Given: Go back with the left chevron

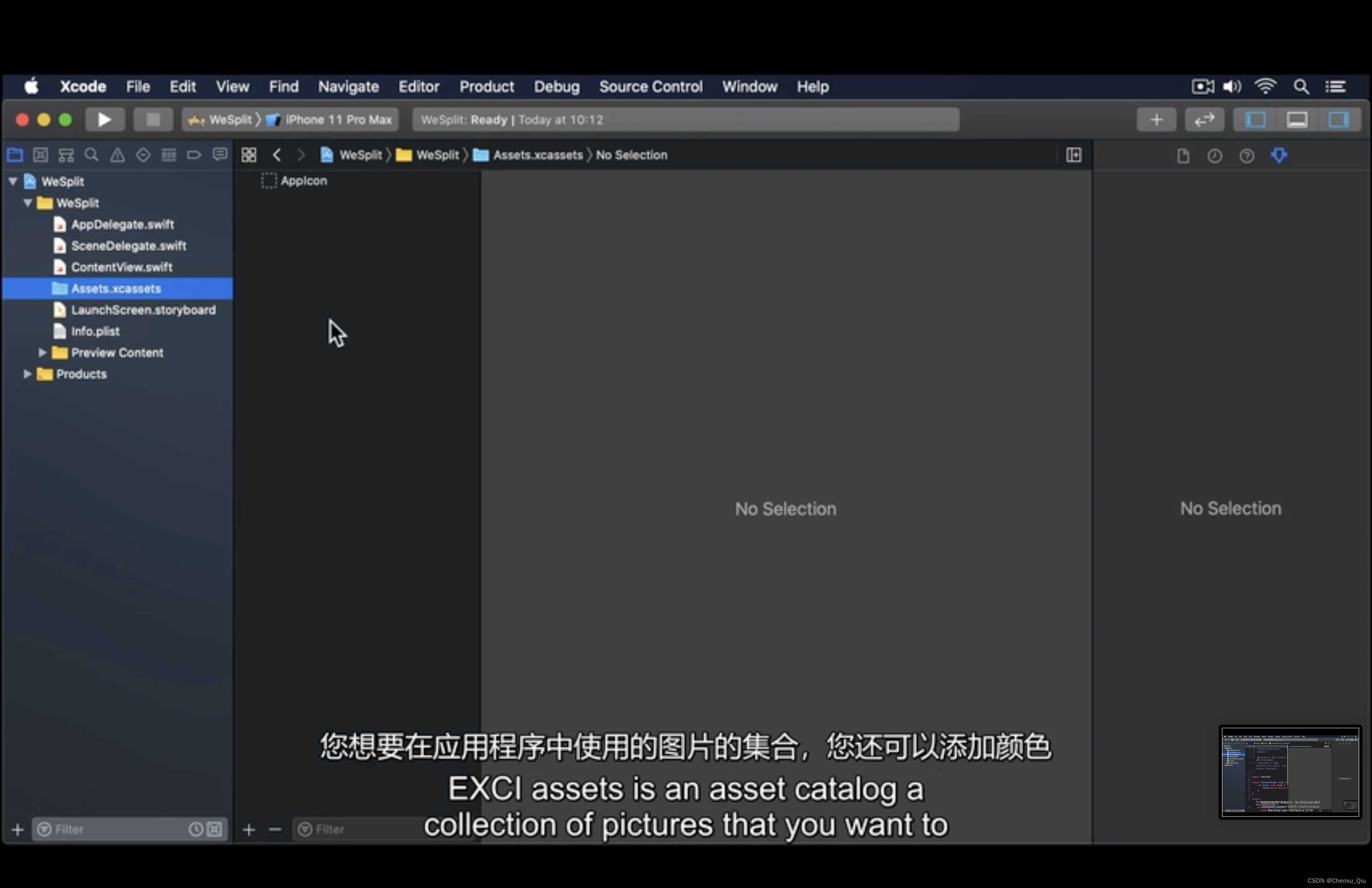Looking at the screenshot, I should [277, 155].
